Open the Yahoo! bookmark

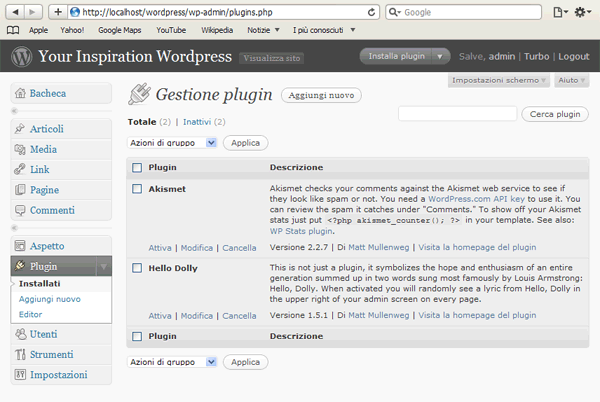pyautogui.click(x=72, y=30)
